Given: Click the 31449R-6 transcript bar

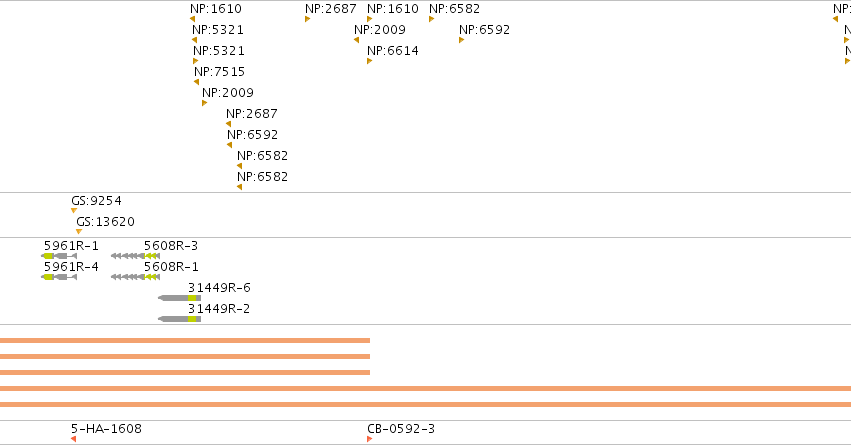Looking at the screenshot, I should tap(180, 298).
